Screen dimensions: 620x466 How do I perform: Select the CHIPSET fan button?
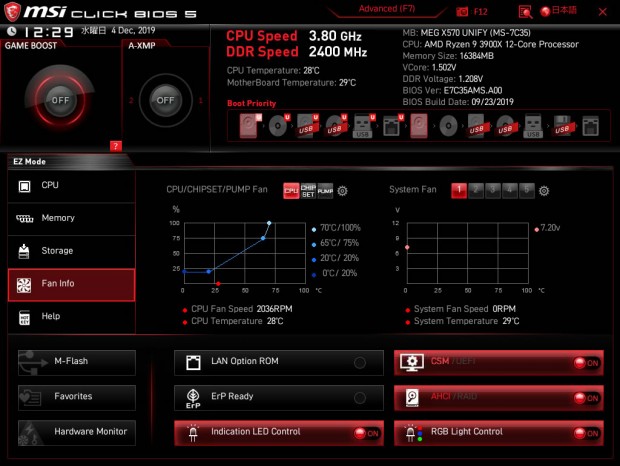point(308,191)
